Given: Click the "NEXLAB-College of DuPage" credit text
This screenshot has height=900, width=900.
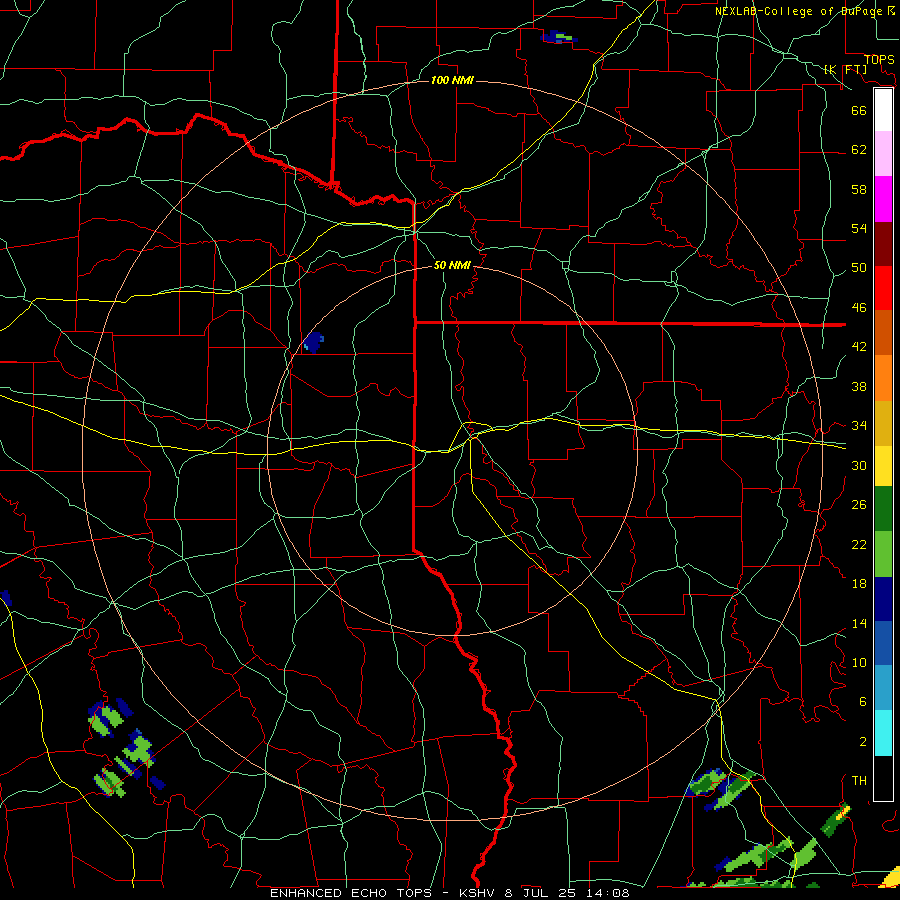Looking at the screenshot, I should [800, 11].
